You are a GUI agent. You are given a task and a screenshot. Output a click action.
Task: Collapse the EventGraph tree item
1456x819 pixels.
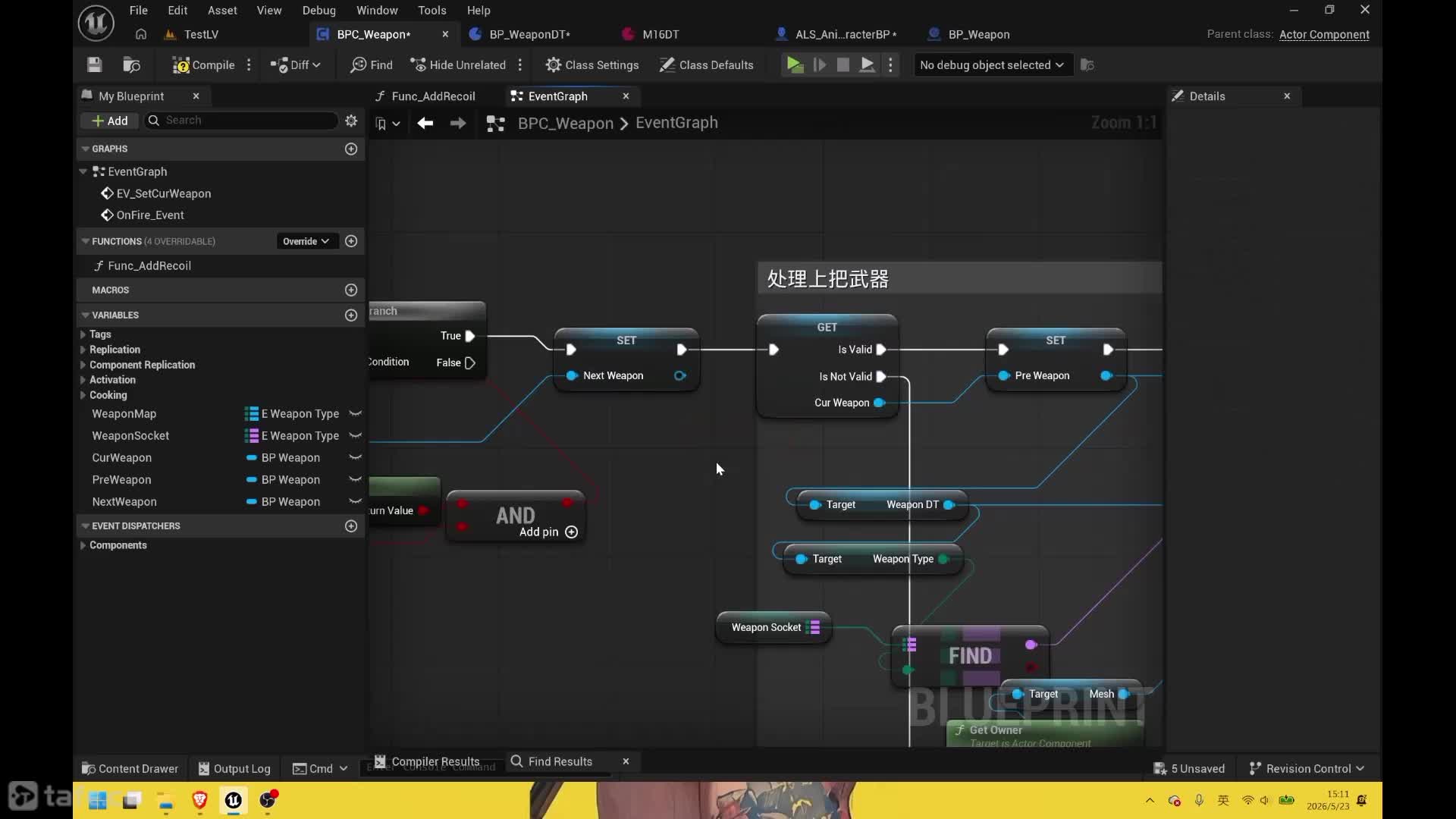point(83,172)
